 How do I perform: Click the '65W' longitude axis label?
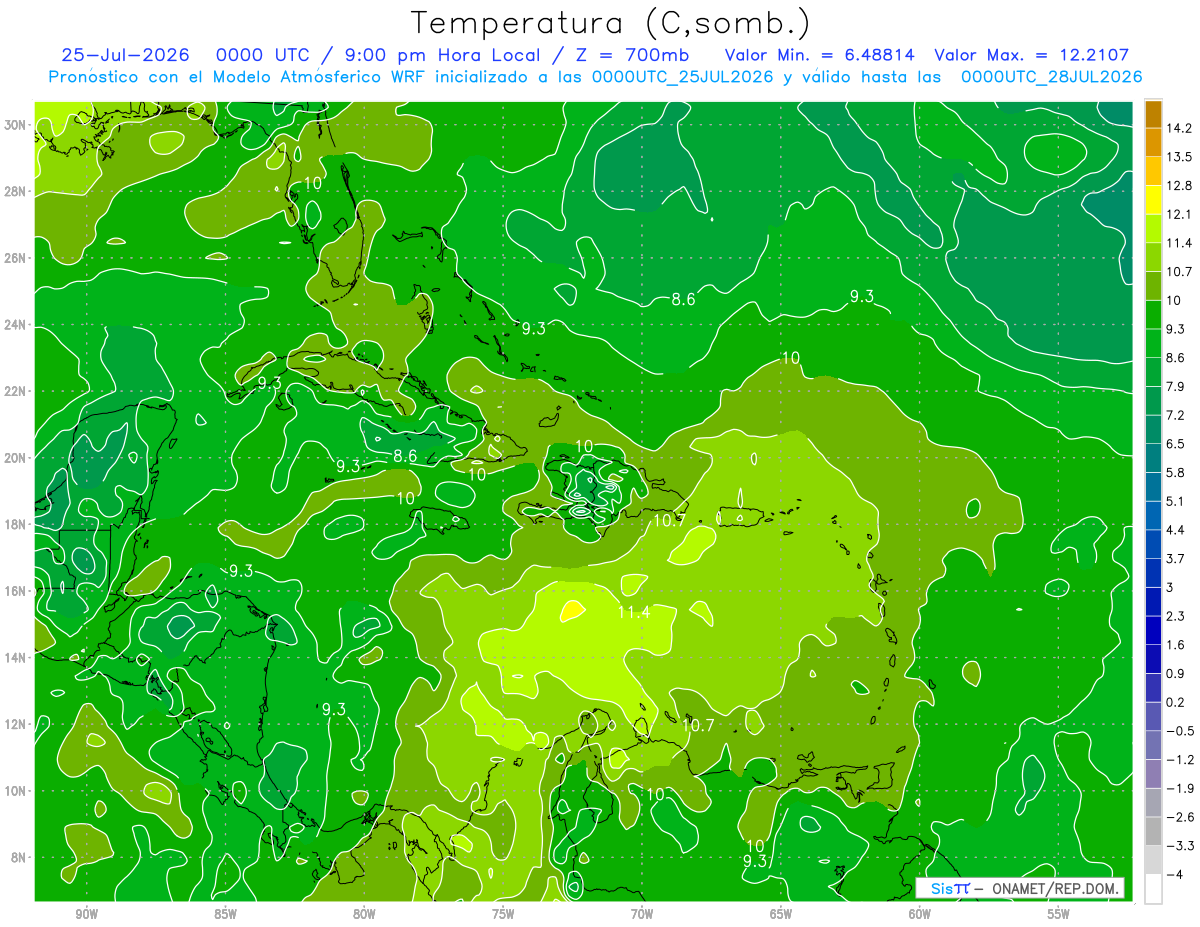coord(781,914)
